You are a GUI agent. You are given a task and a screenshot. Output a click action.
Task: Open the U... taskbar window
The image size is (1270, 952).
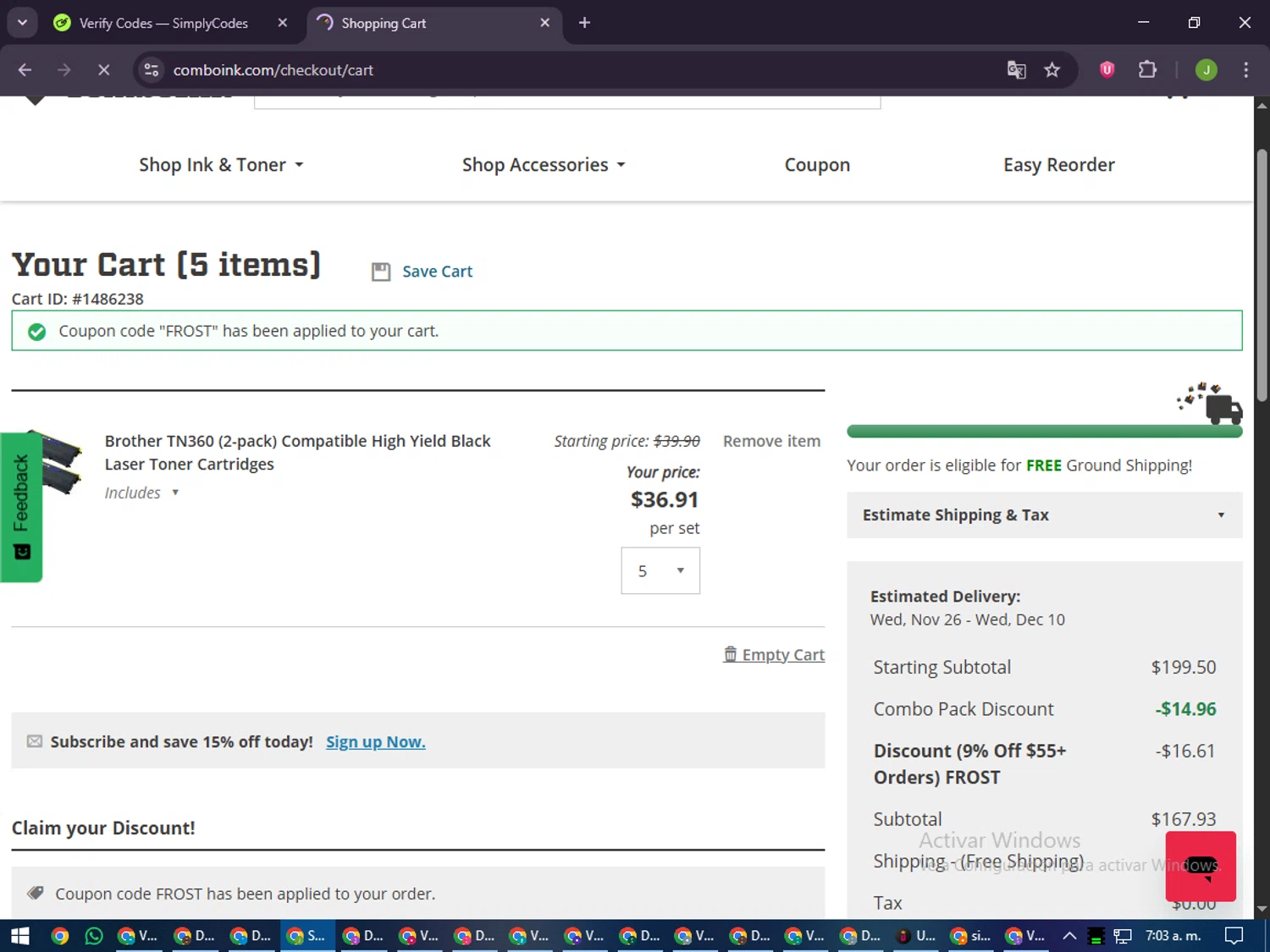(916, 936)
